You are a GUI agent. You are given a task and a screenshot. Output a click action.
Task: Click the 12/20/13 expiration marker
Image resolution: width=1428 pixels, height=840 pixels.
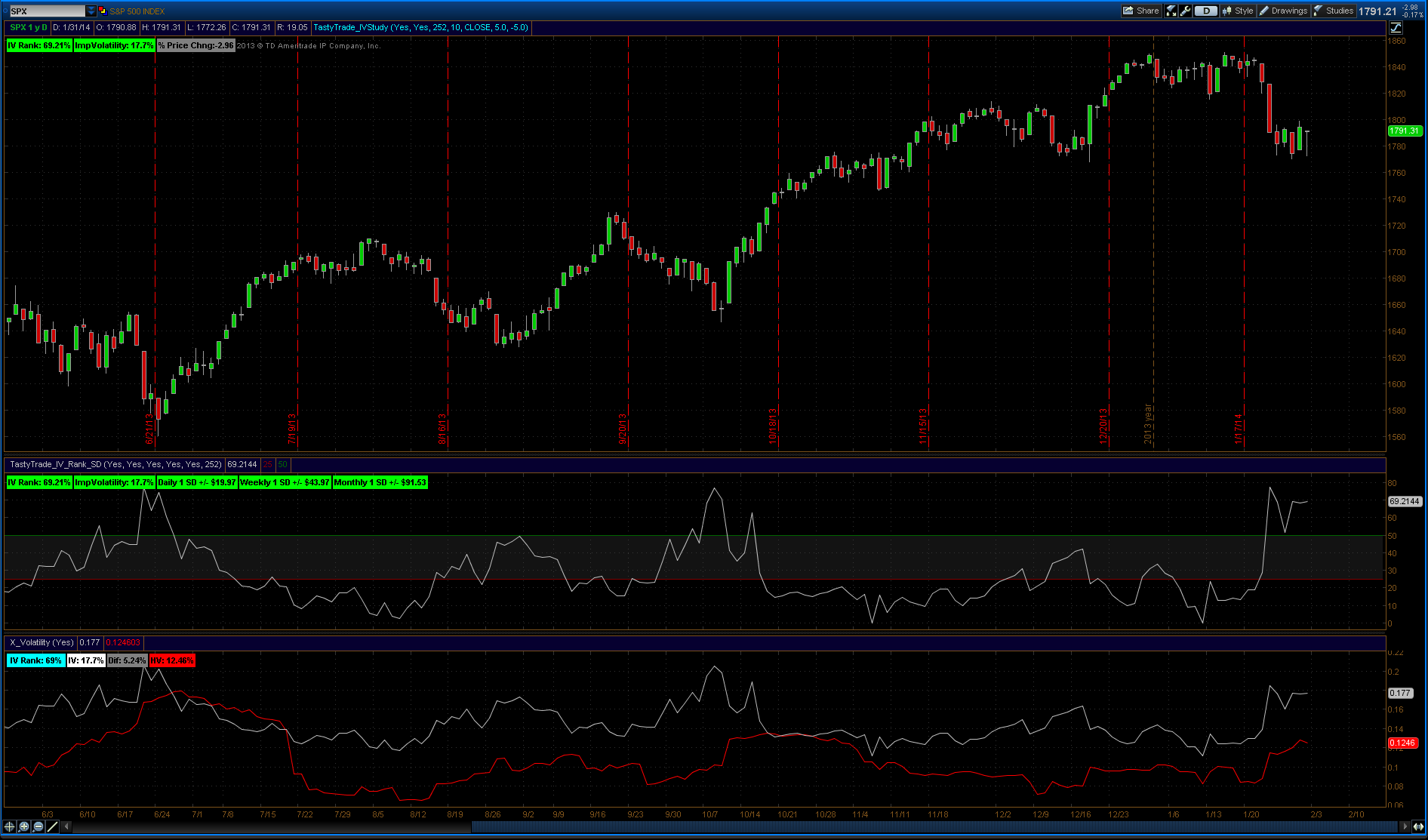click(x=1103, y=426)
